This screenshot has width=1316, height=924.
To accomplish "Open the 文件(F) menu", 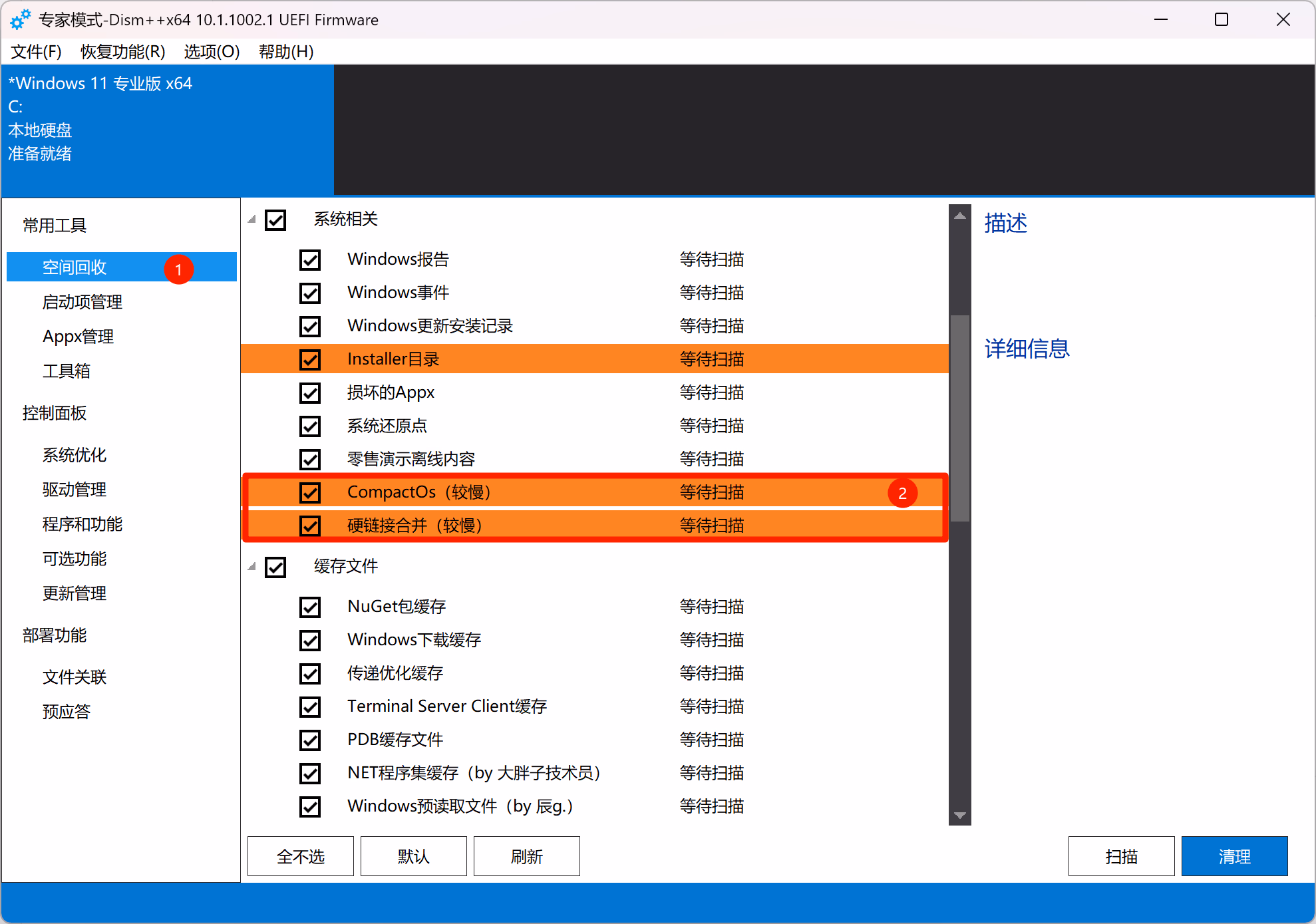I will click(x=37, y=52).
